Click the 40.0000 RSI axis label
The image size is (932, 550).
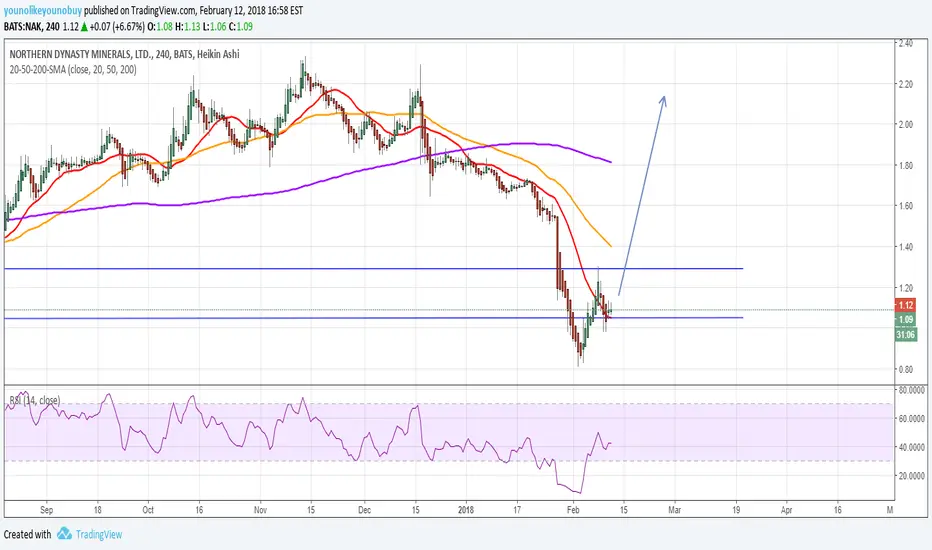point(911,447)
